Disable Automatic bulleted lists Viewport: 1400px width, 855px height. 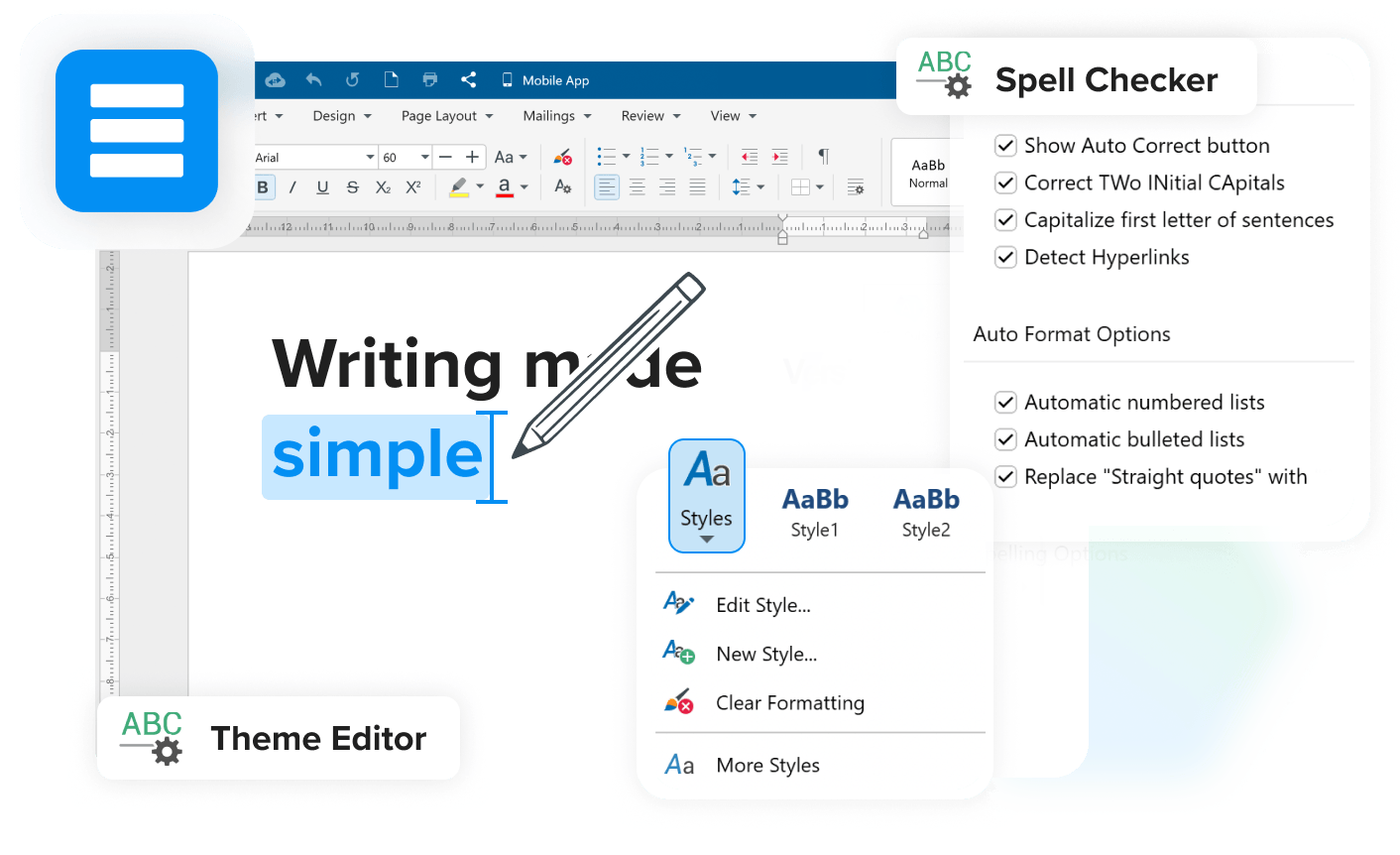[x=1005, y=439]
